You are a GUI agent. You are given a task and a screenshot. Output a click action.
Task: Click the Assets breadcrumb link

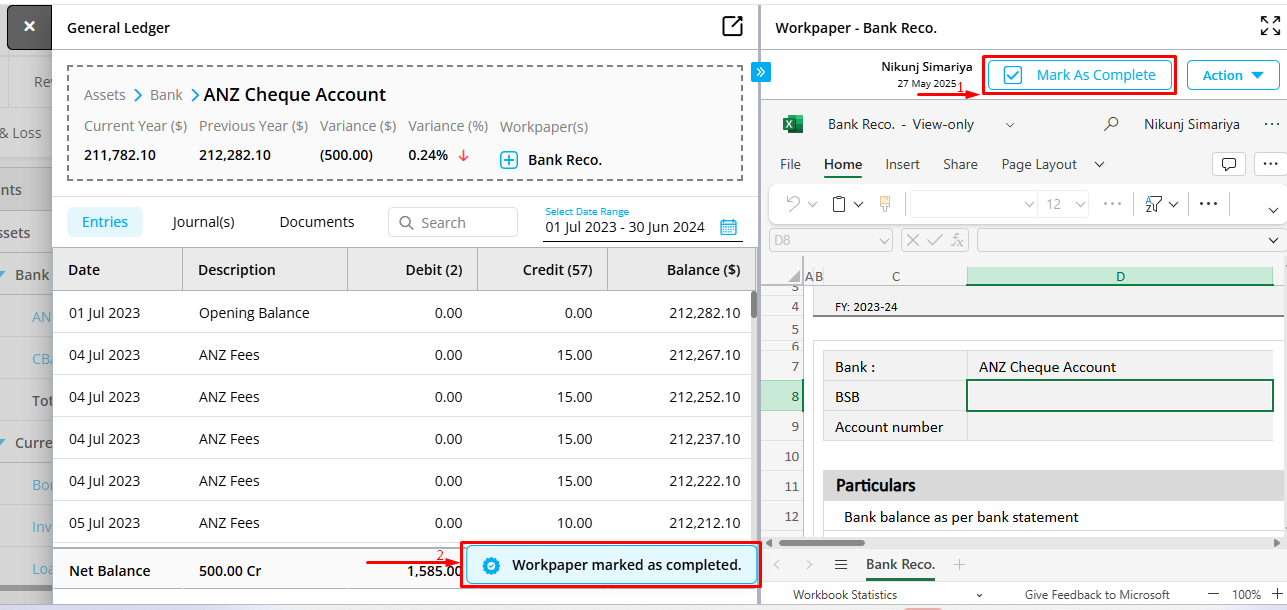coord(105,95)
